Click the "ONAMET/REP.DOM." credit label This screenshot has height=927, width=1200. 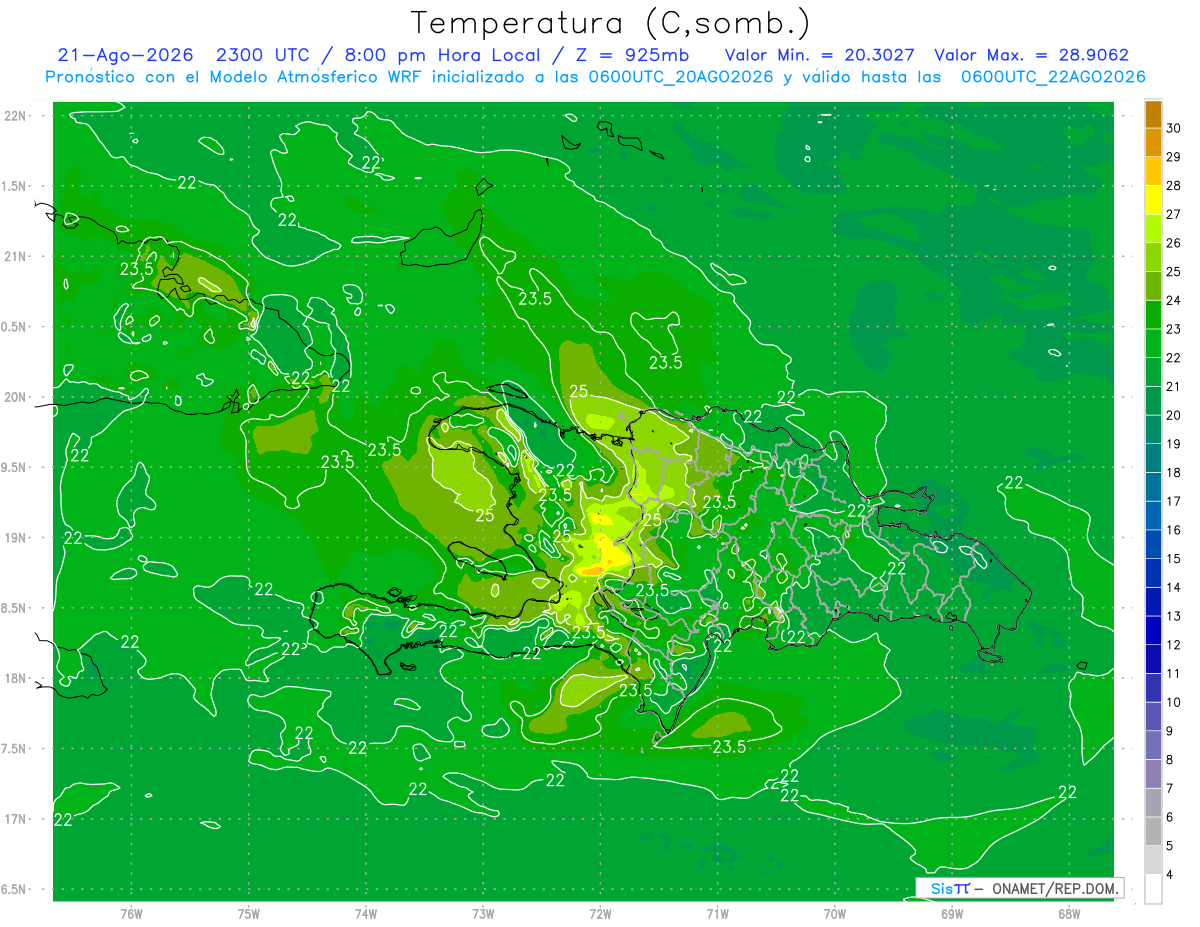pyautogui.click(x=1056, y=888)
